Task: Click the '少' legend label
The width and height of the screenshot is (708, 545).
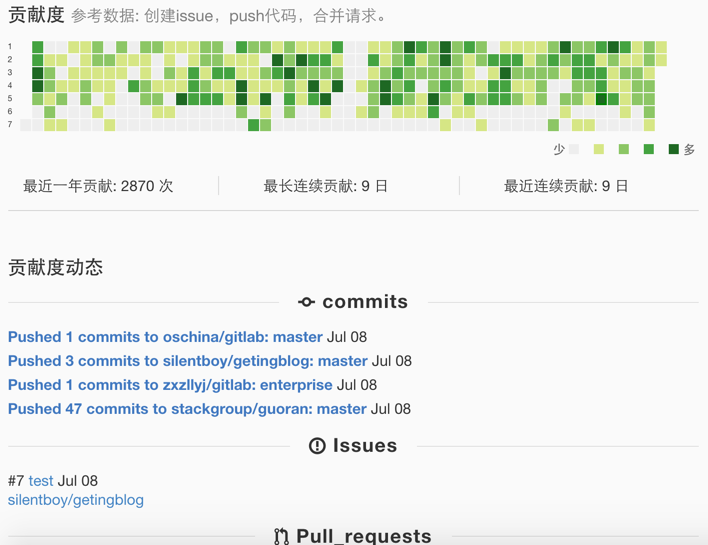Action: coord(559,149)
